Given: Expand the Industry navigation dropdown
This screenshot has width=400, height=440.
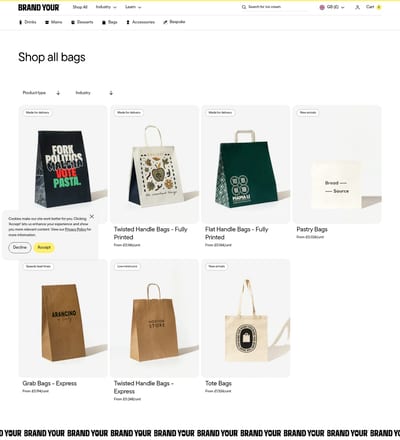Looking at the screenshot, I should [x=106, y=7].
